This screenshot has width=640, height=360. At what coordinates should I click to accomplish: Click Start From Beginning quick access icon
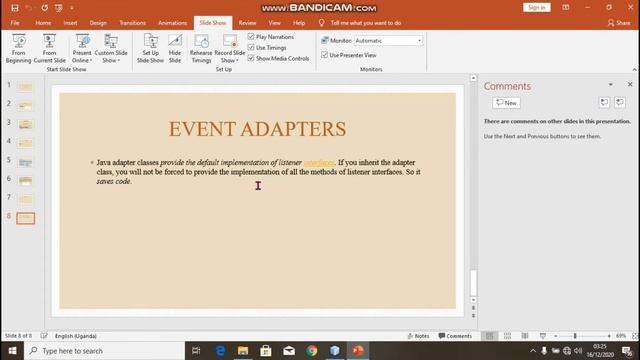58,8
